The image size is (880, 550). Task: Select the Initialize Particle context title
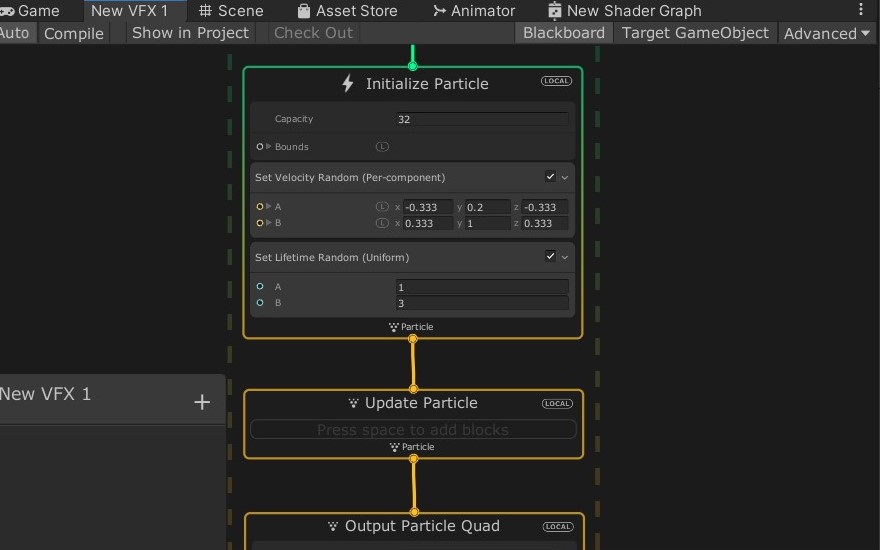pyautogui.click(x=427, y=84)
